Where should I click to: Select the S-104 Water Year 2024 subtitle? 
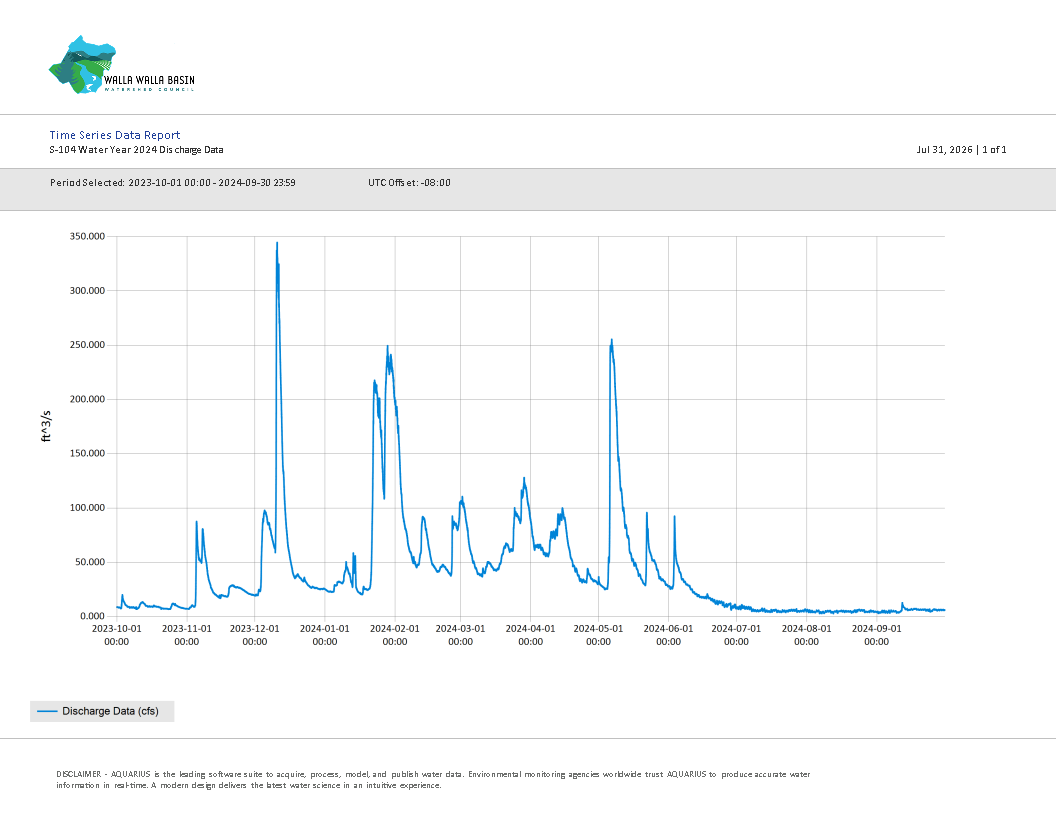tap(136, 150)
